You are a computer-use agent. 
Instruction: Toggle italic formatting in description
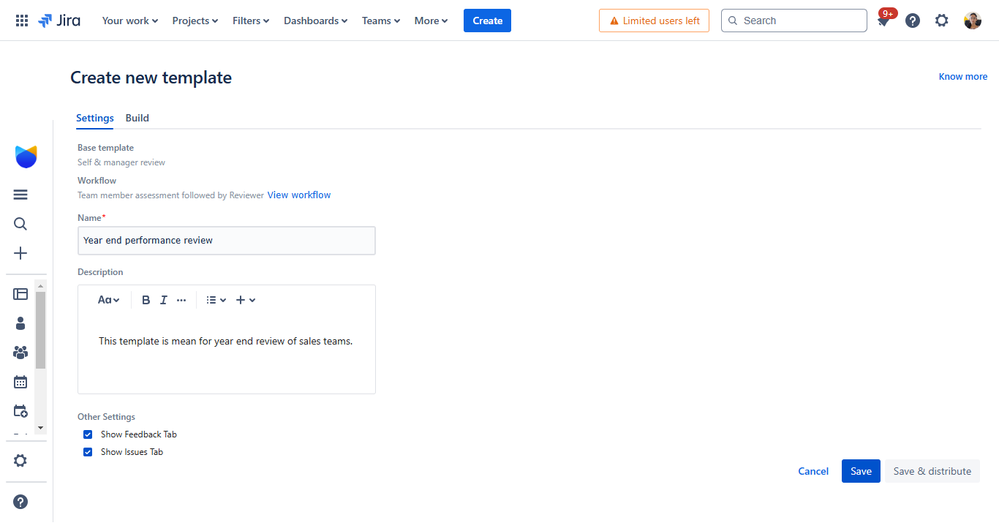tap(163, 300)
